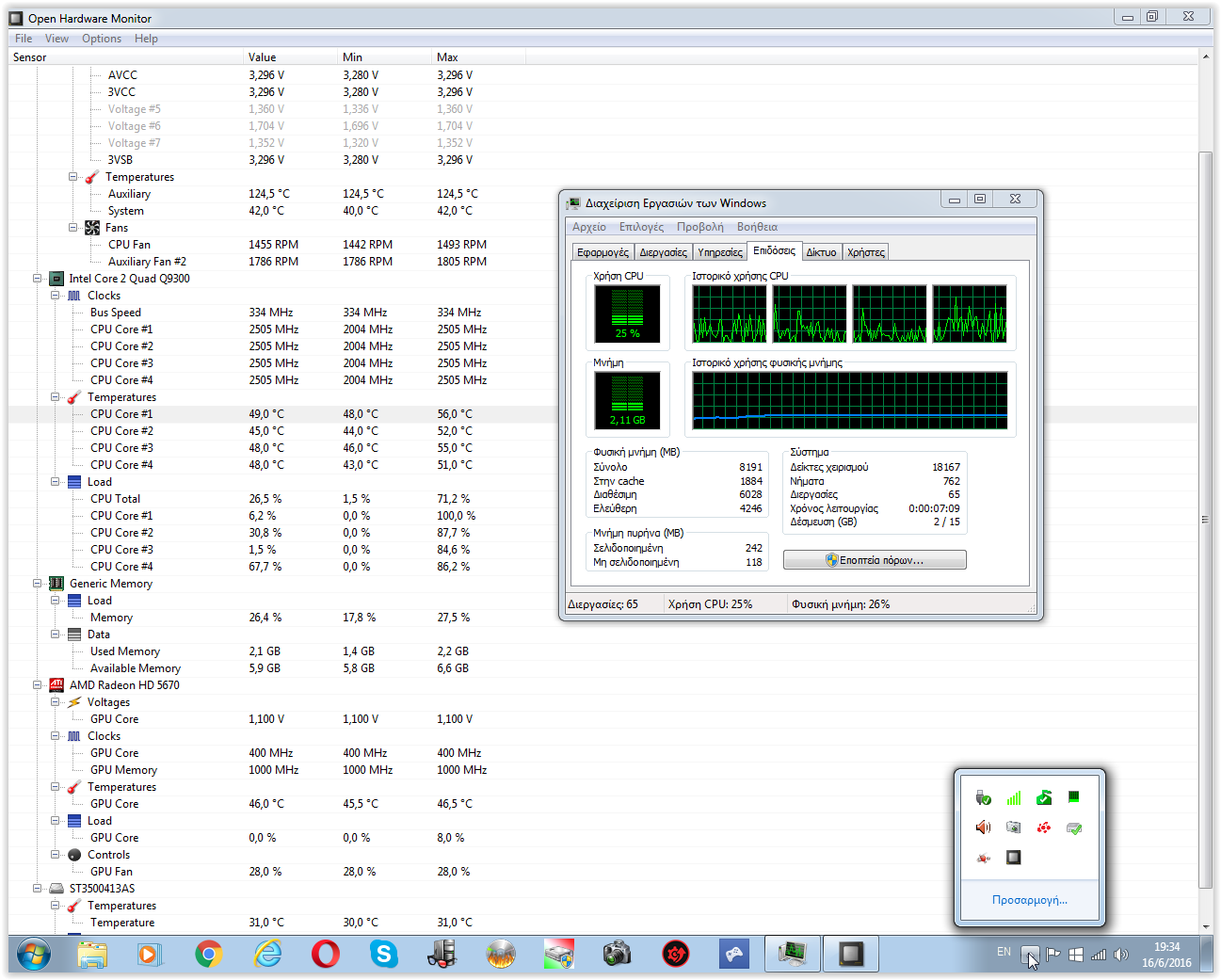Viewport: 1221px width, 980px height.
Task: Collapse the ST3500413AS drive node
Action: tap(38, 889)
